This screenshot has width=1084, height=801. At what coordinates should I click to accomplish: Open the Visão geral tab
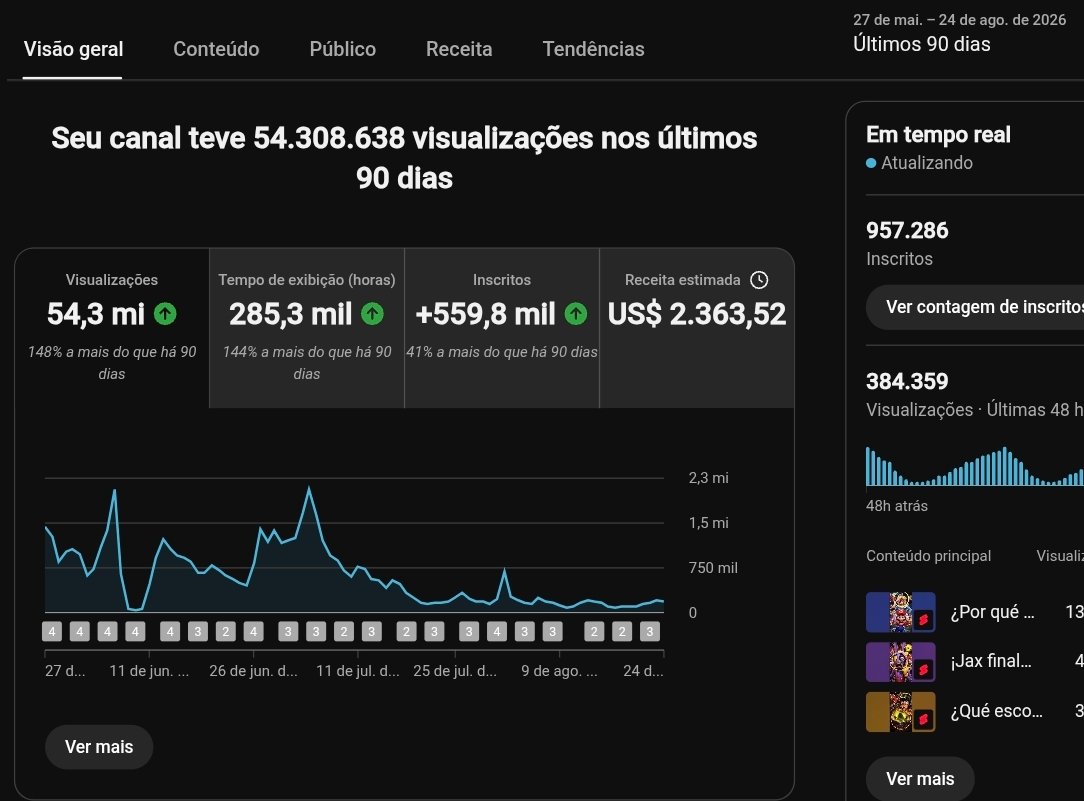(x=73, y=49)
